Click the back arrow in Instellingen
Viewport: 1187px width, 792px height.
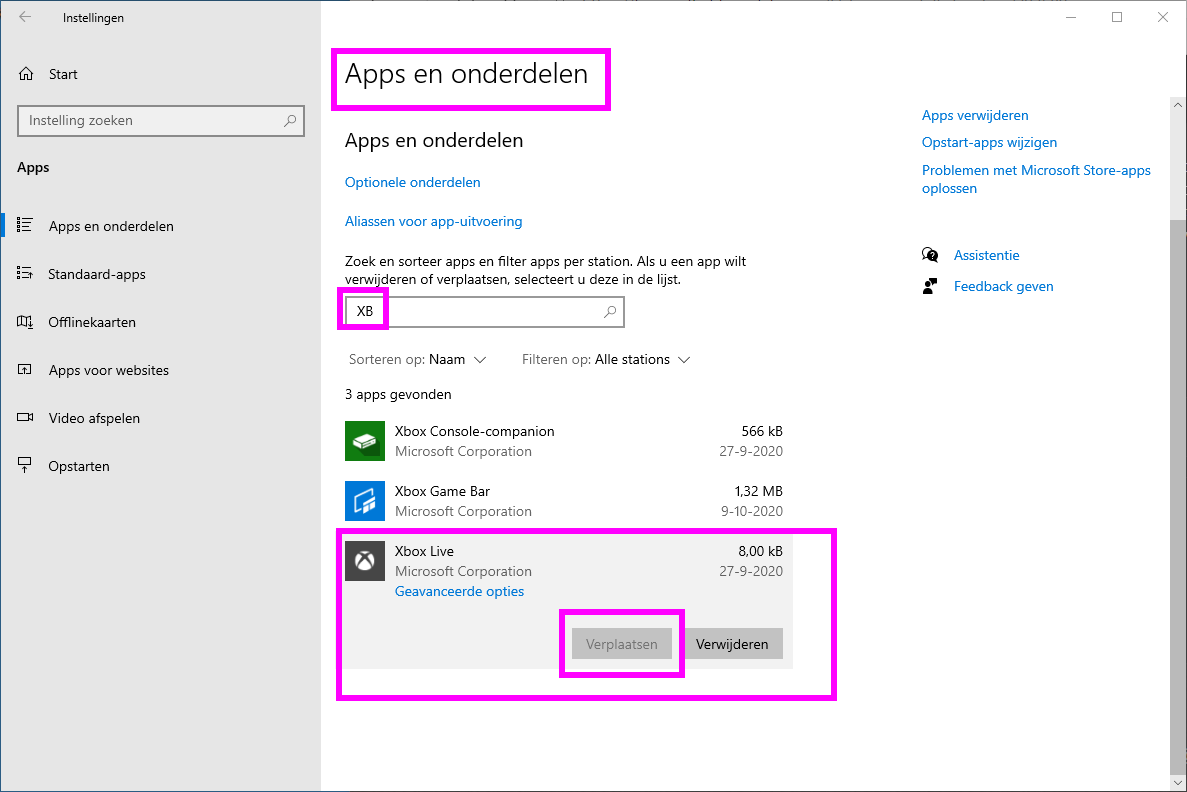click(x=25, y=17)
